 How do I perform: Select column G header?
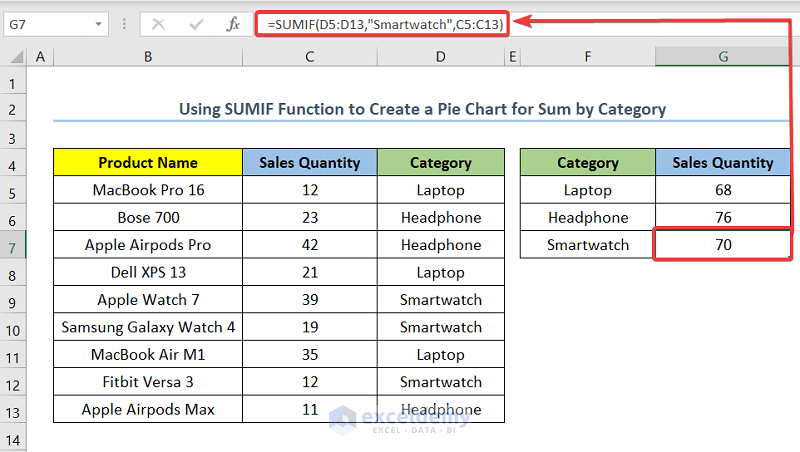tap(722, 58)
